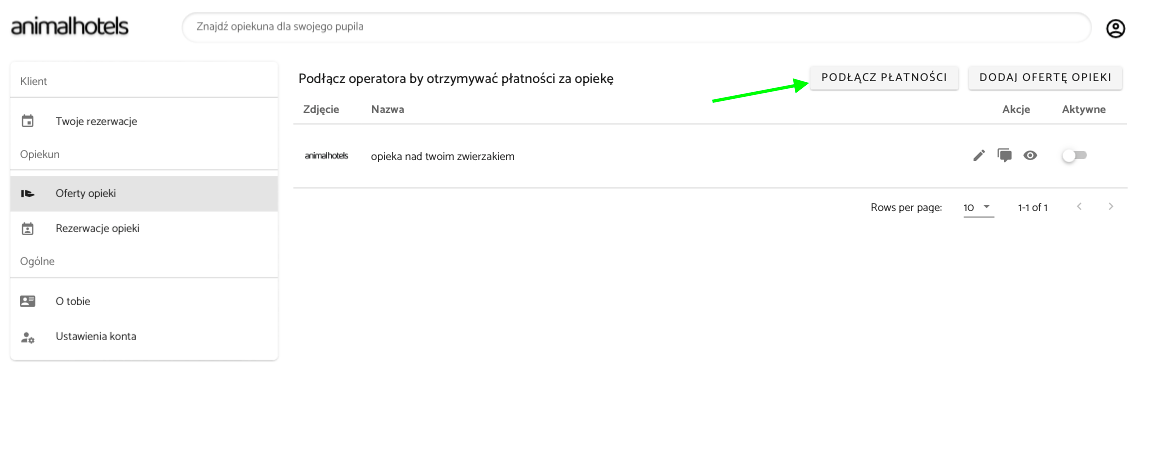Go to the previous table page
This screenshot has height=475, width=1149.
[1079, 207]
